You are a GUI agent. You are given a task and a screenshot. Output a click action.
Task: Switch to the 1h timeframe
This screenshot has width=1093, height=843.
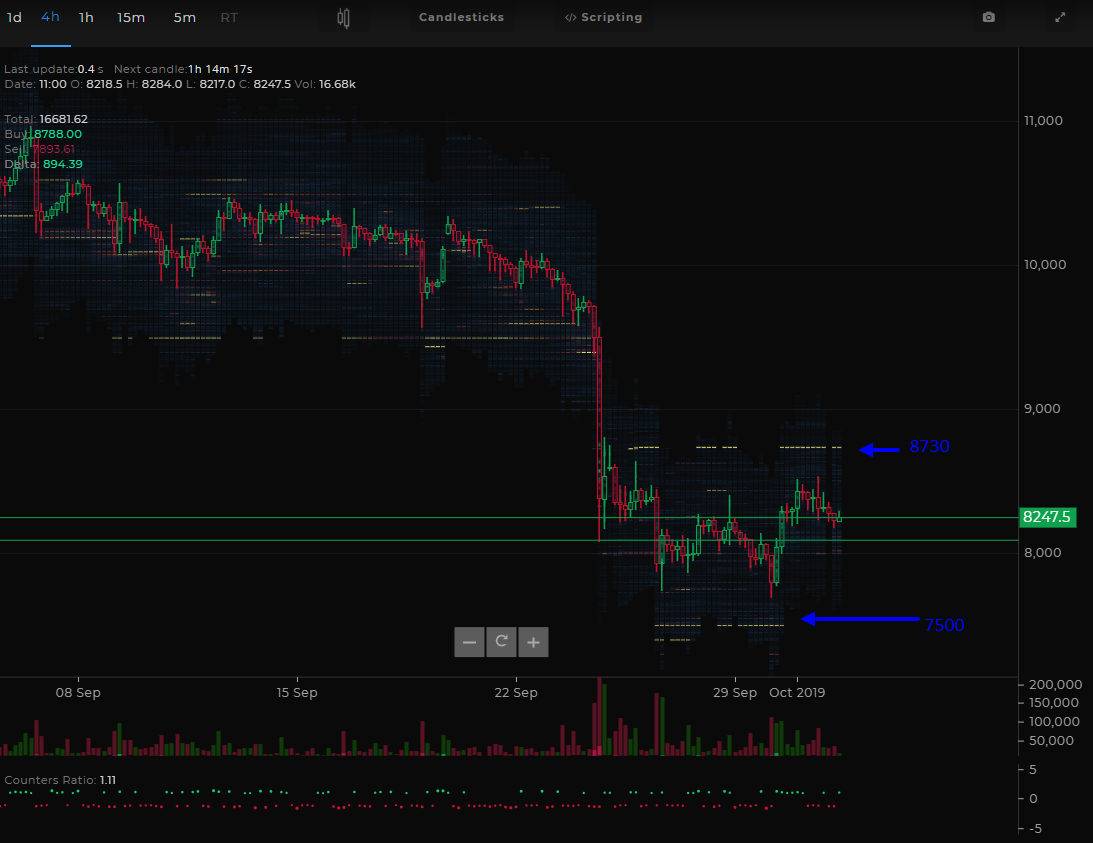point(86,17)
